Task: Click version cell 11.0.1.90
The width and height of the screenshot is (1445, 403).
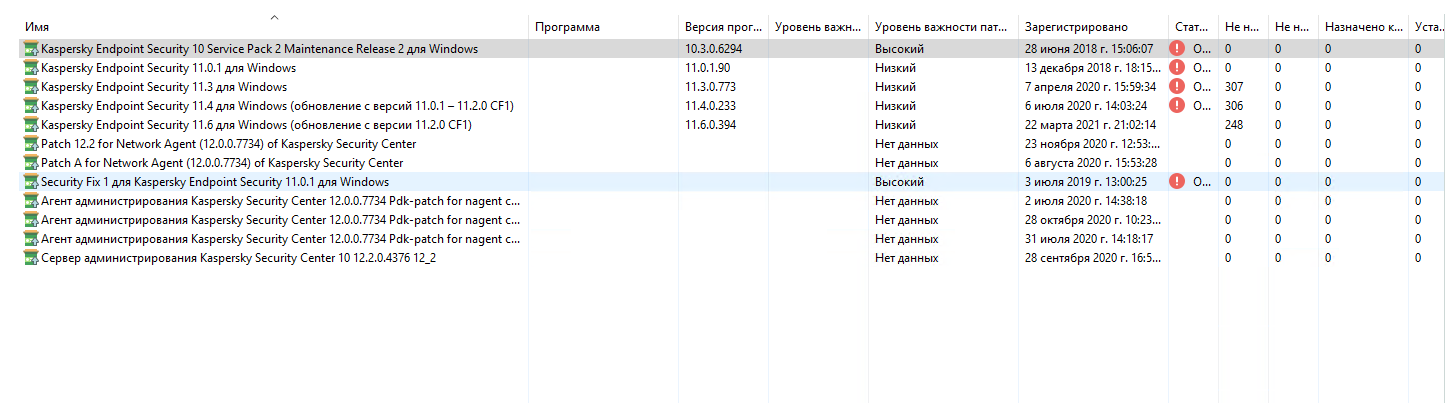Action: coord(707,68)
